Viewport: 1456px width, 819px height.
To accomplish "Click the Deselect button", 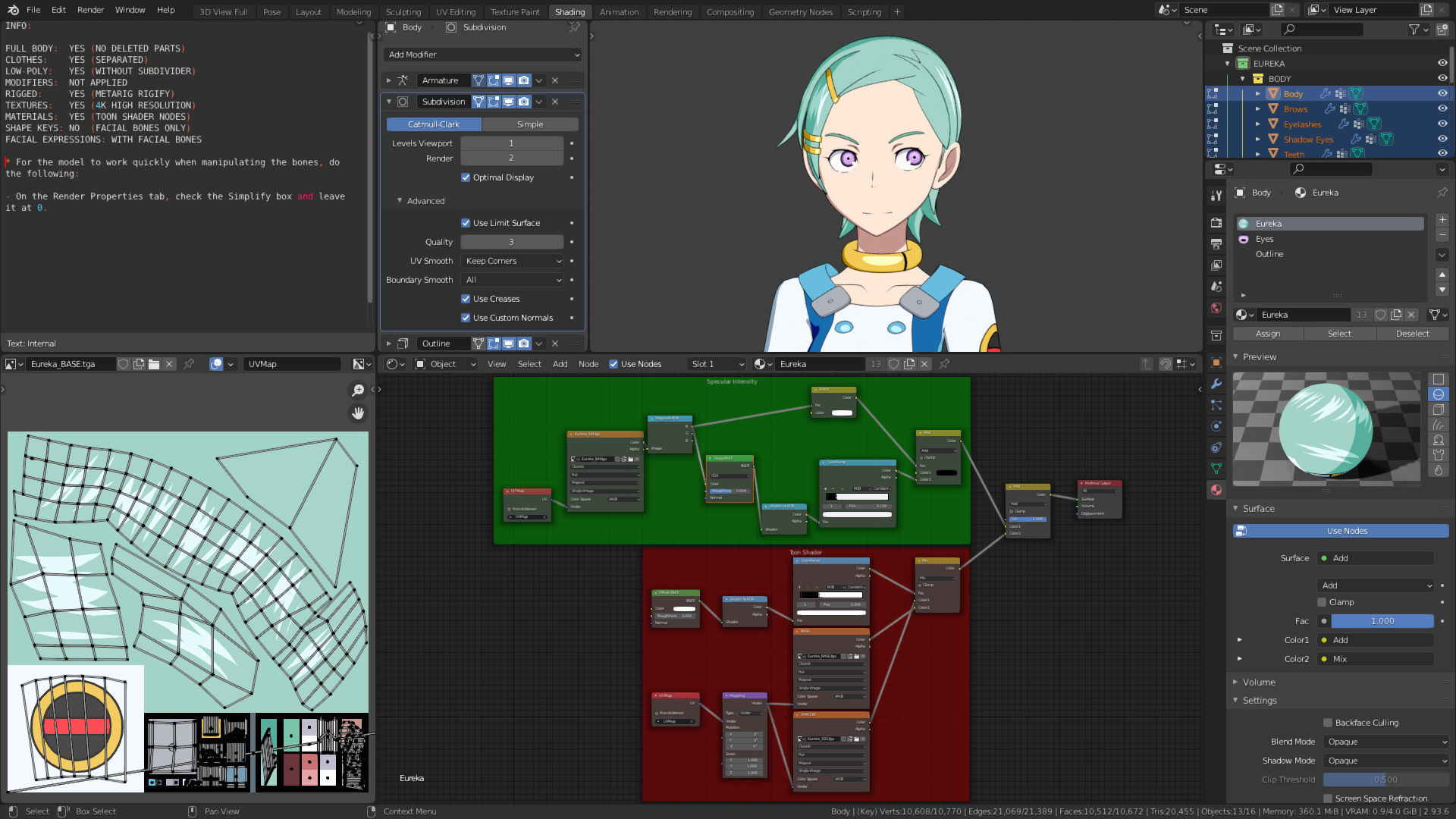I will [1412, 334].
